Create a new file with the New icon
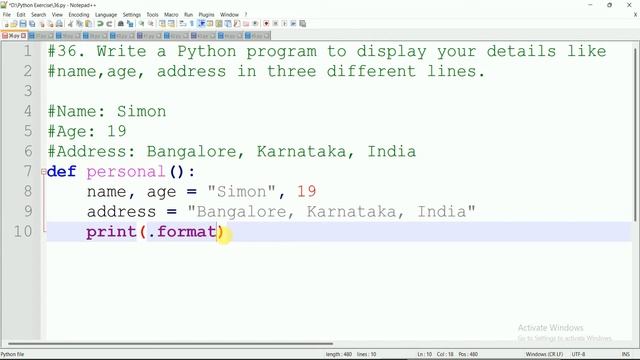Viewport: 640px width, 360px height. click(6, 24)
